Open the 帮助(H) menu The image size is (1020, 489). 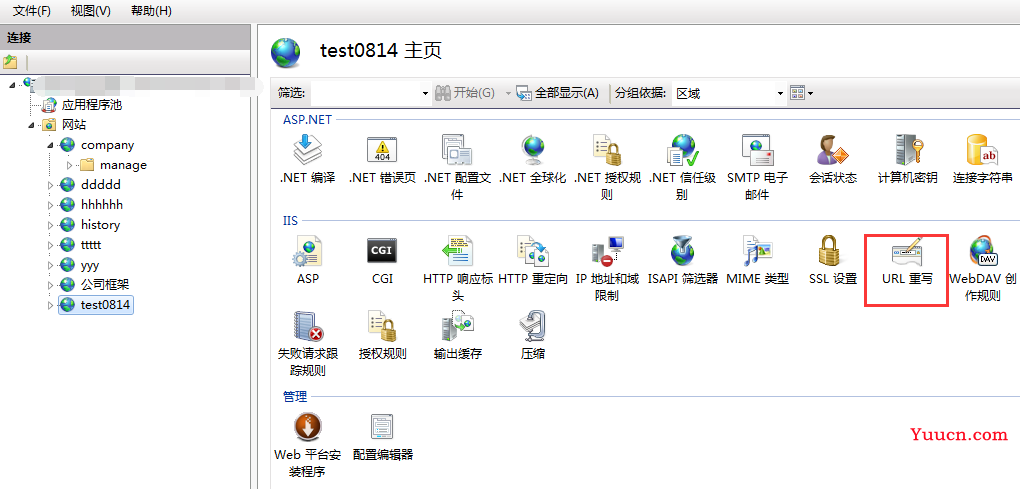[x=151, y=11]
